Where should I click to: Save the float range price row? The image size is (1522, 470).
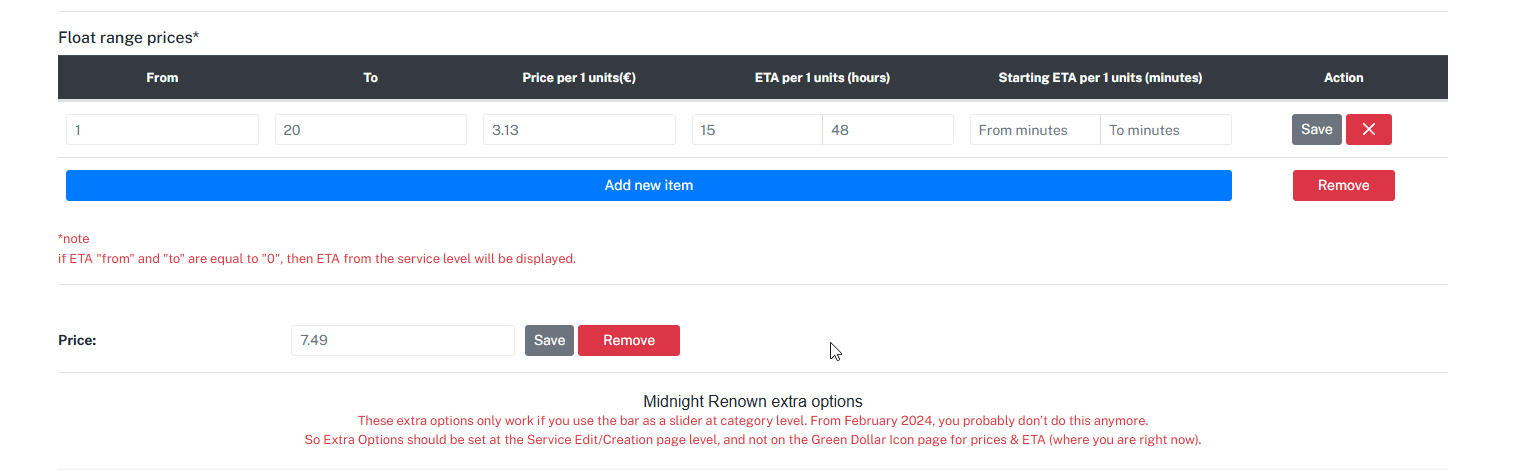(x=1316, y=130)
